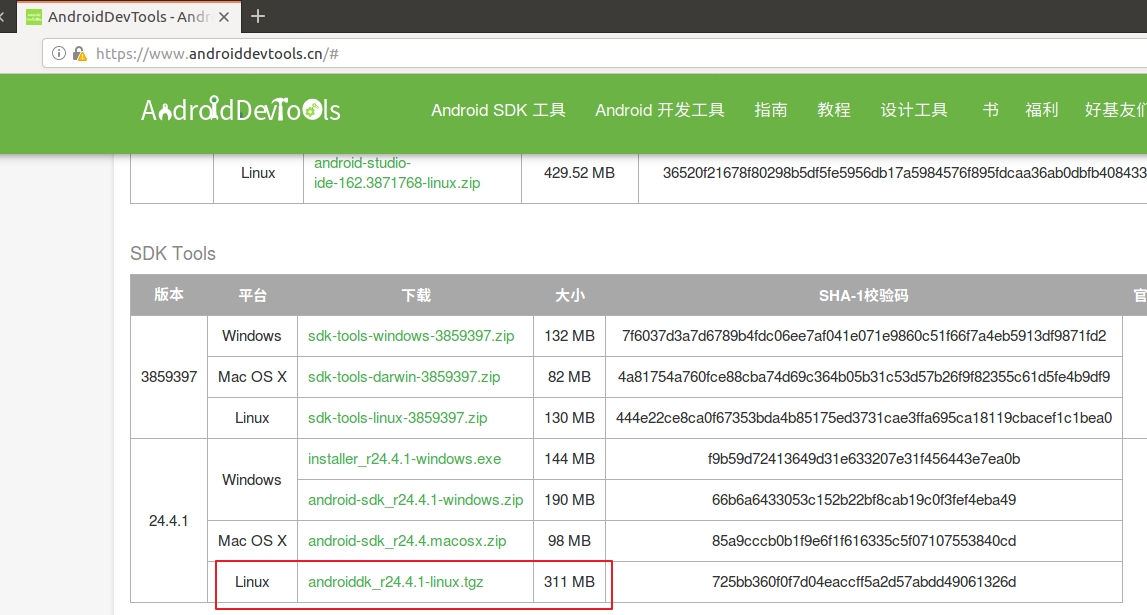Download android-studio-ide-162.3871768-linux.zip

pos(397,173)
